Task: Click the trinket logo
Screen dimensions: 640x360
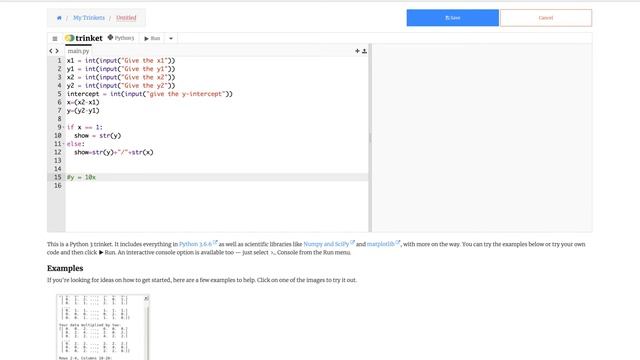Action: [84, 38]
